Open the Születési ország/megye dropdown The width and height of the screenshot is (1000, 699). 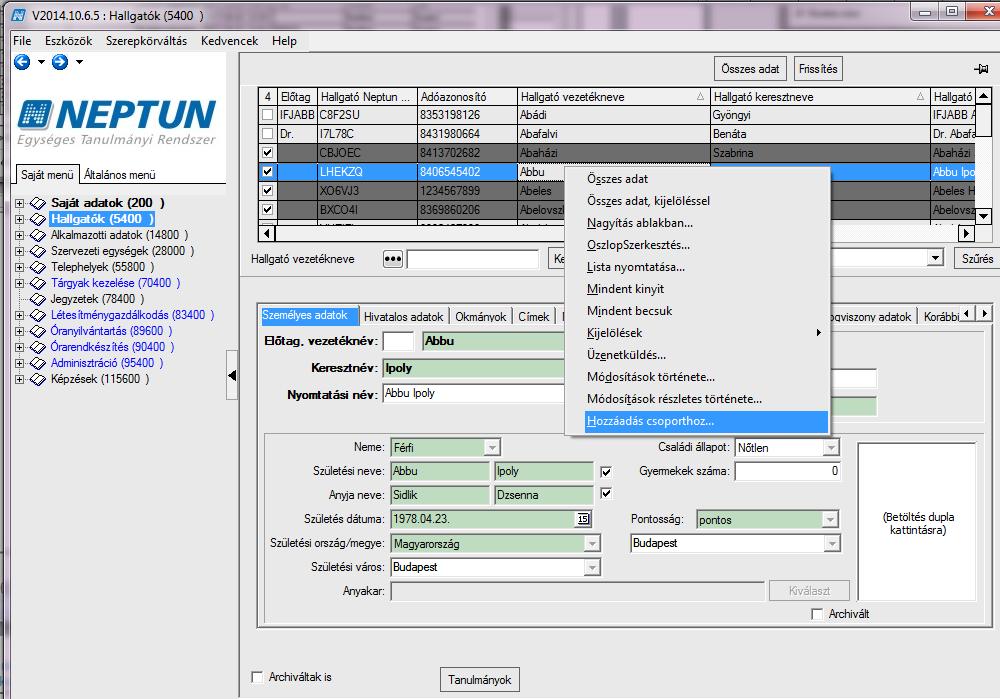pos(592,544)
